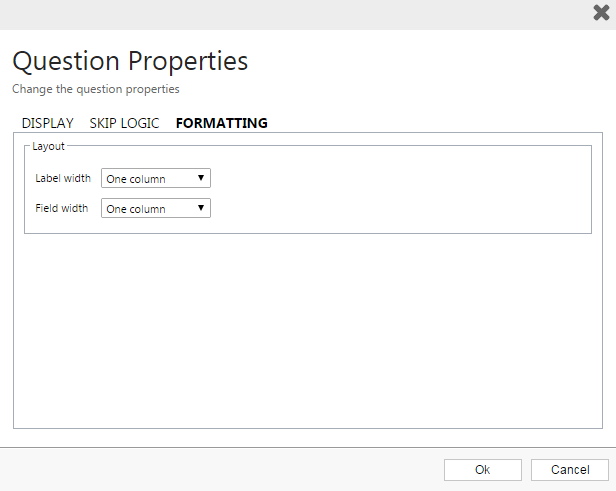This screenshot has height=491, width=616.
Task: Switch to the DISPLAY tab
Action: pyautogui.click(x=48, y=123)
